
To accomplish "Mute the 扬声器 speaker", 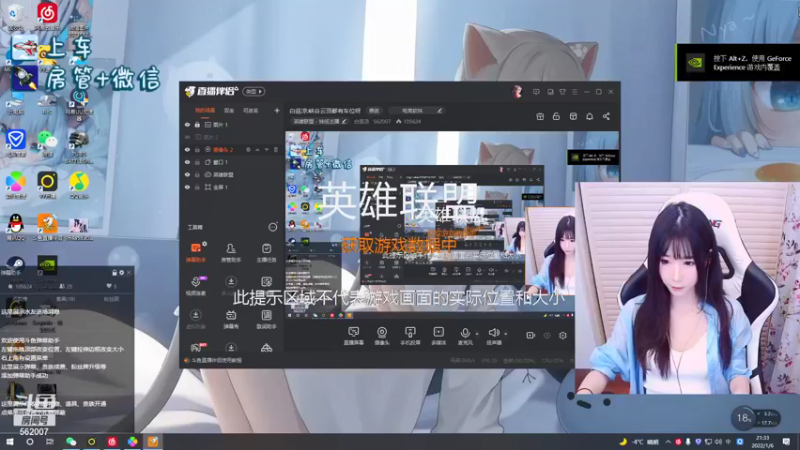I will (493, 333).
